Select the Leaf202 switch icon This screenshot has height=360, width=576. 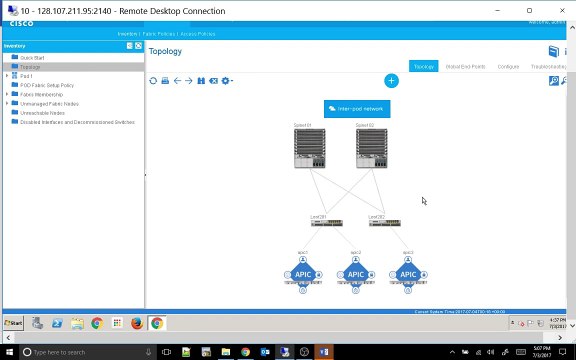point(385,223)
